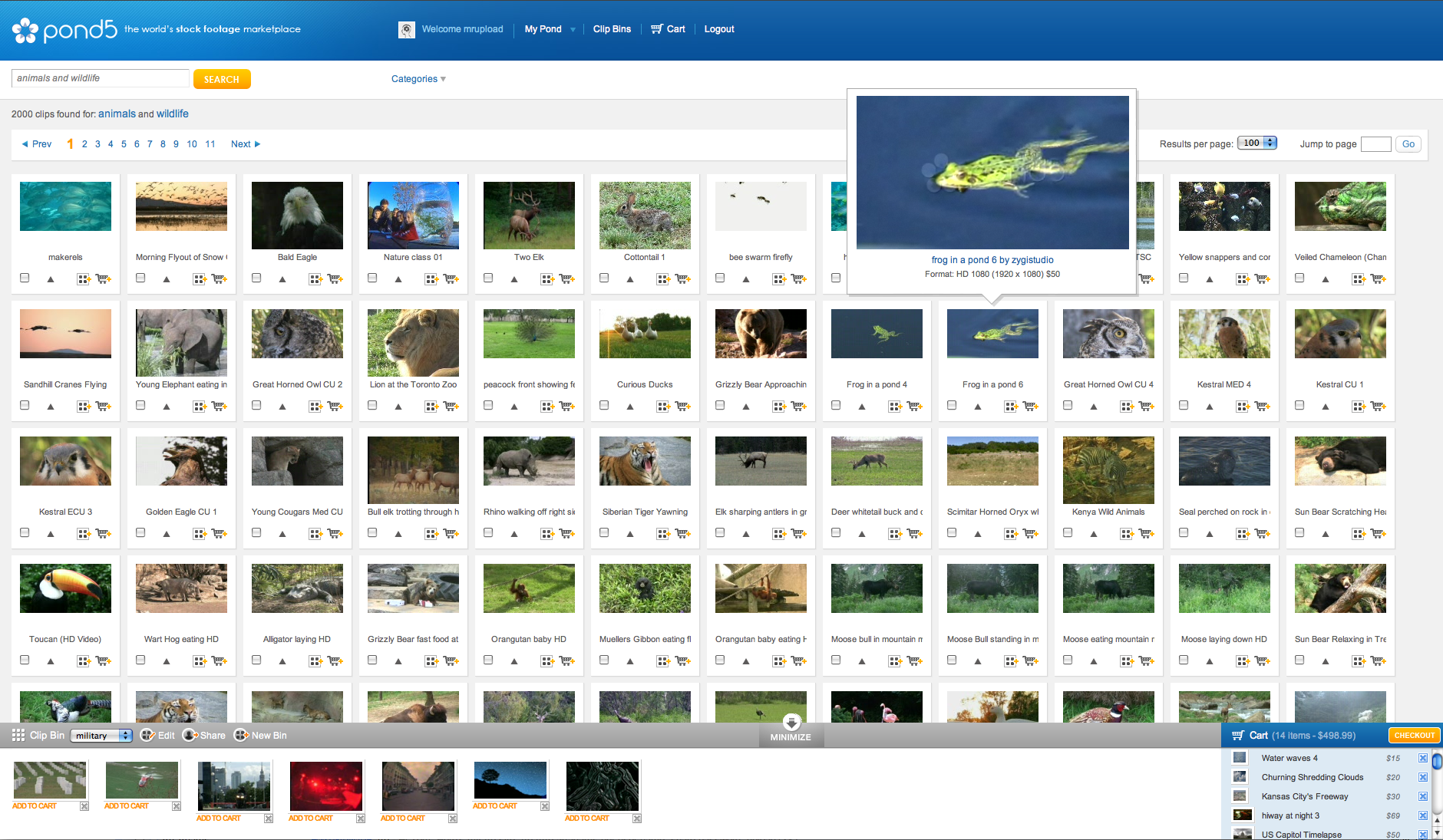Tick the Kestral MED 4 checkbox

click(x=1184, y=405)
